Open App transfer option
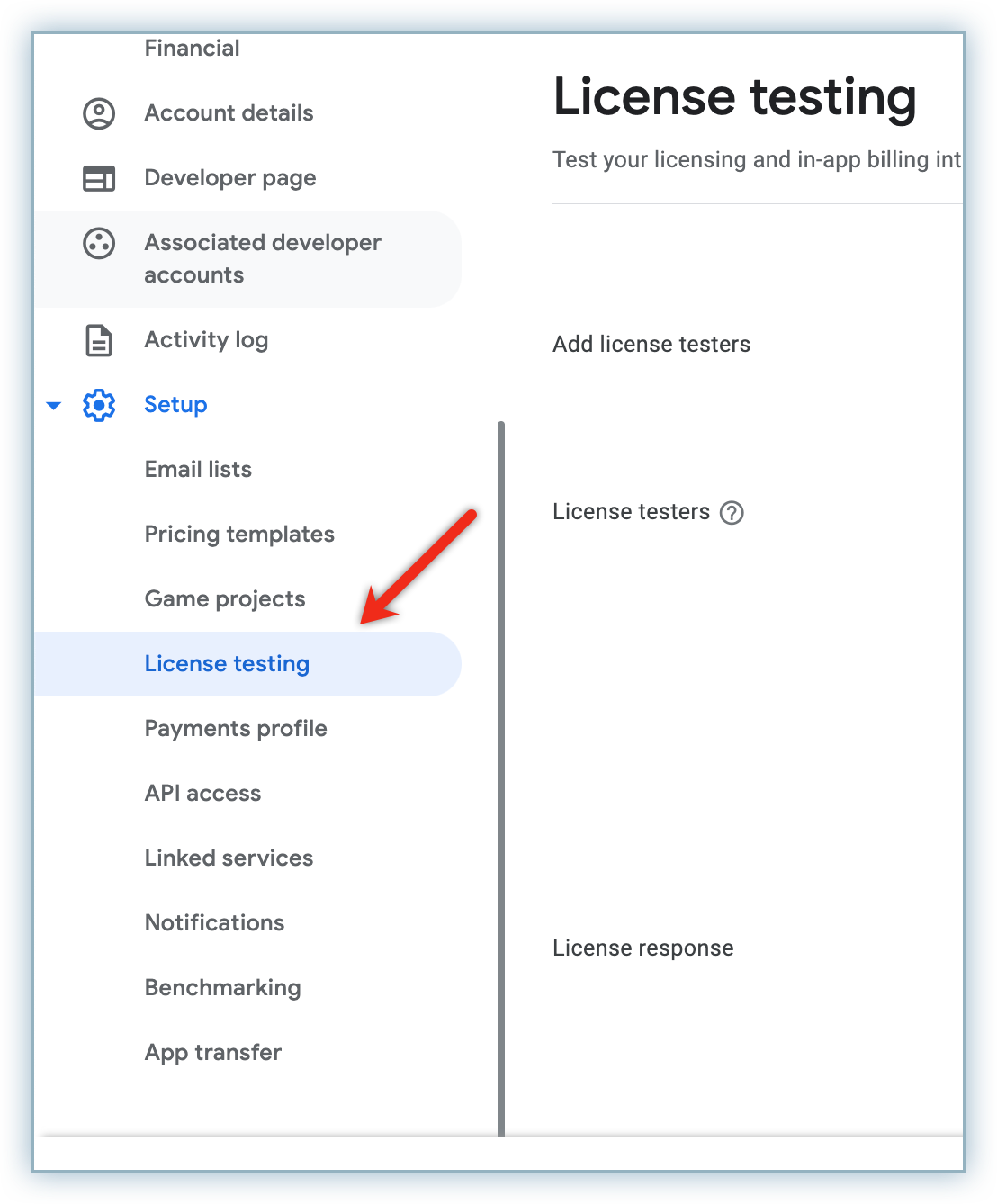The image size is (997, 1204). 213,1053
